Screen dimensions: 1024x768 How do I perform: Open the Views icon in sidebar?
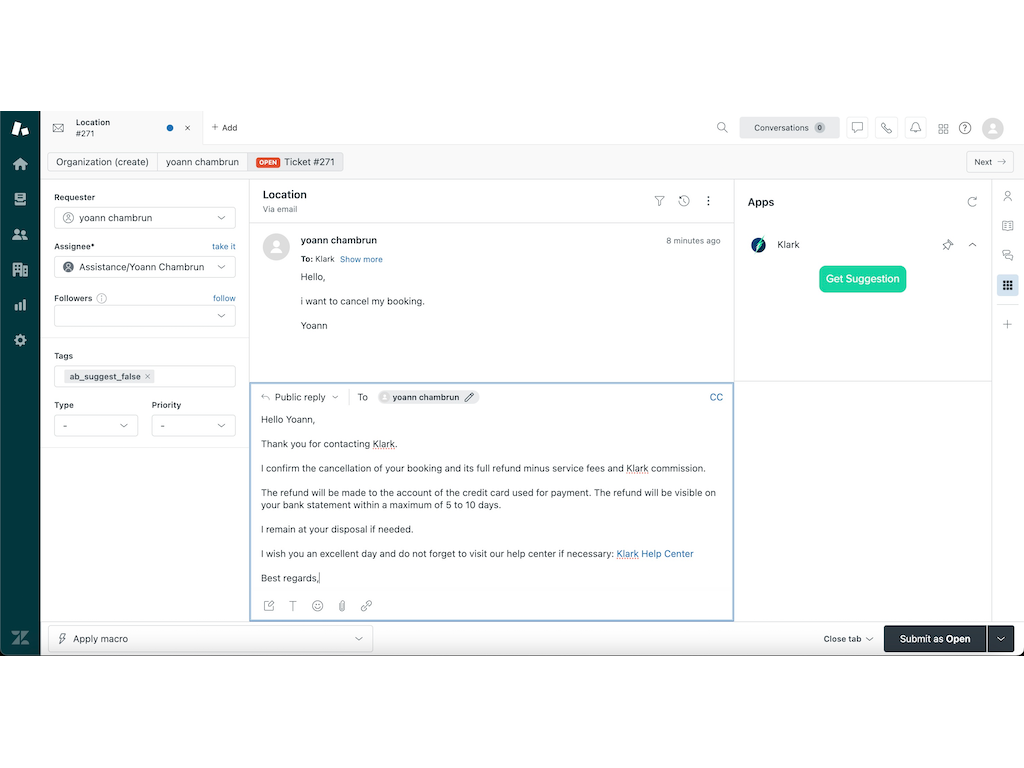(x=20, y=199)
